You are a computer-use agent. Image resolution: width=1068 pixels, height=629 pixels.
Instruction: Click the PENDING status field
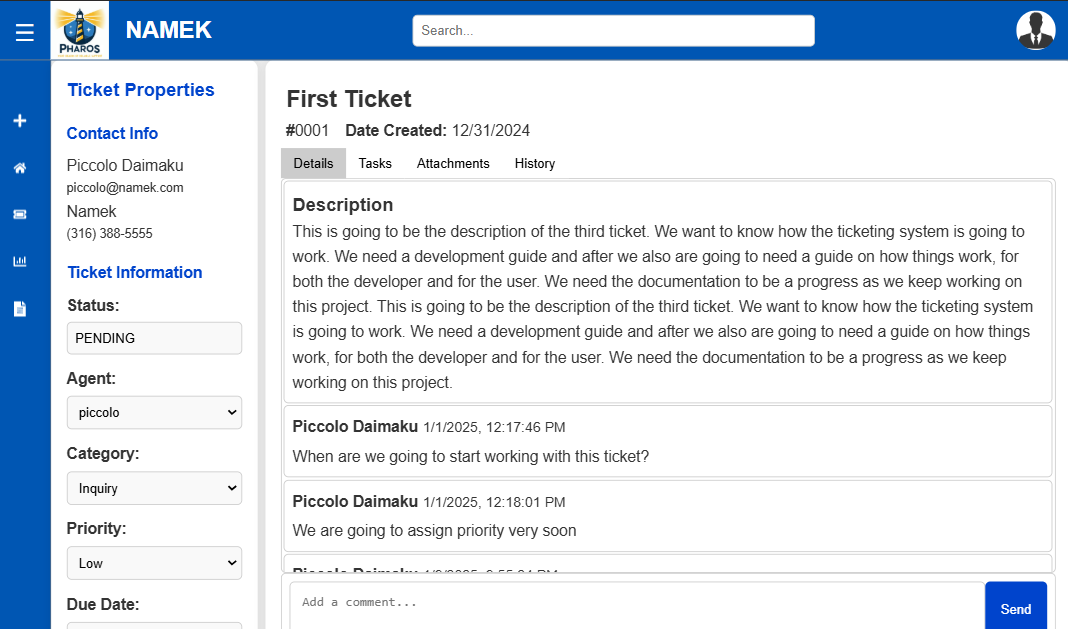pos(154,338)
